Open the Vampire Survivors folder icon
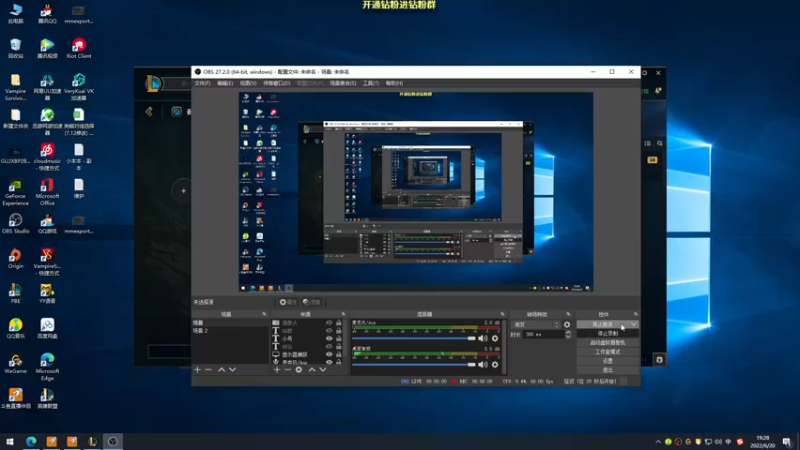The height and width of the screenshot is (450, 800). 15,87
